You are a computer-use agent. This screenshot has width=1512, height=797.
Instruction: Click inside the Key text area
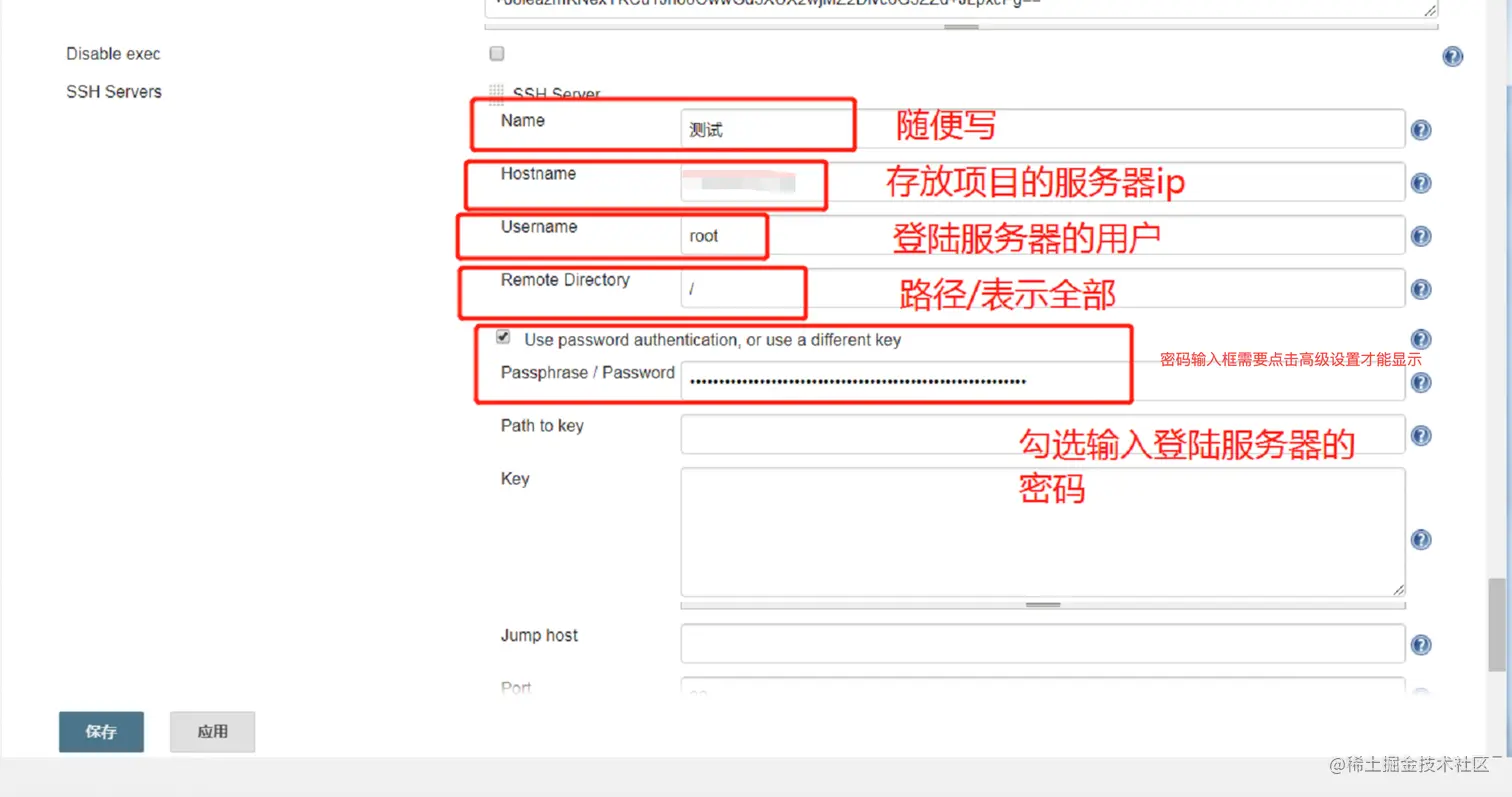(1042, 532)
